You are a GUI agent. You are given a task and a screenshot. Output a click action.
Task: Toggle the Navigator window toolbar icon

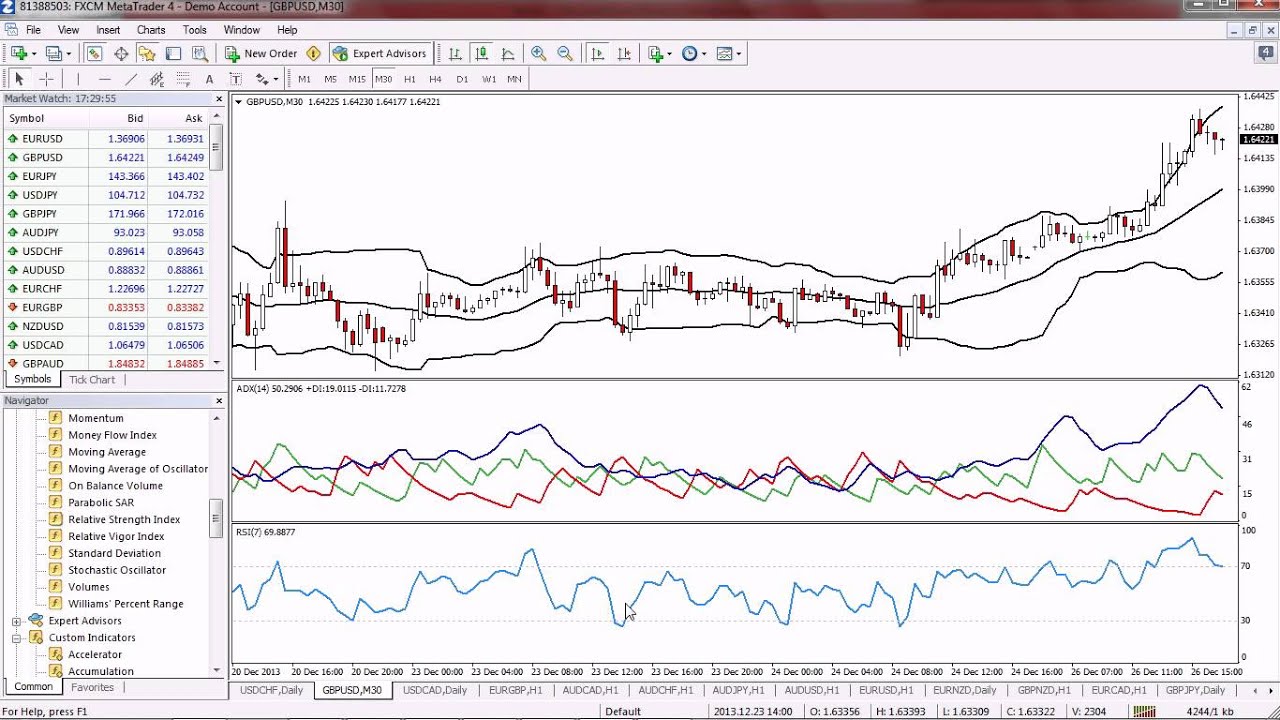pyautogui.click(x=147, y=54)
